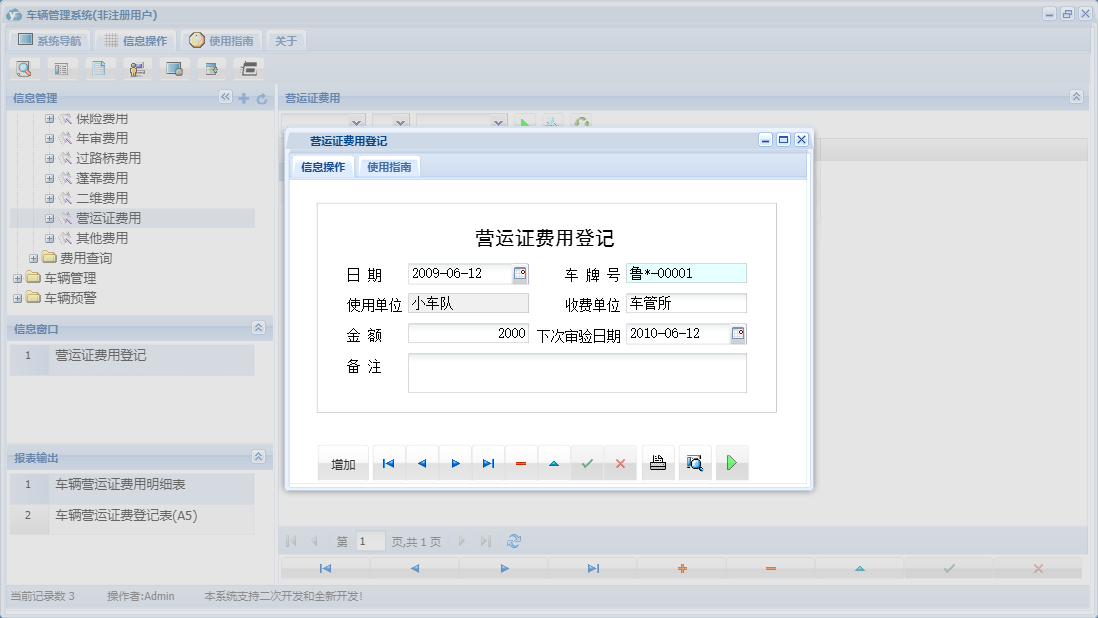
Task: Switch to the 使用指南 tab in the dialog
Action: (x=388, y=166)
